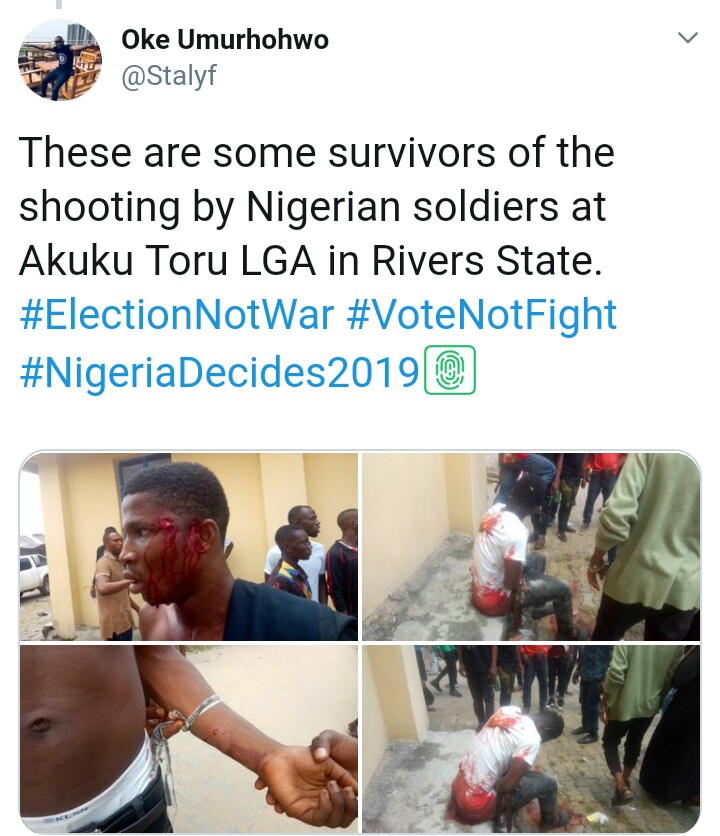Select the #NigeriaDecides2019 hashtag
Viewport: 720px width, 836px height.
tap(219, 371)
